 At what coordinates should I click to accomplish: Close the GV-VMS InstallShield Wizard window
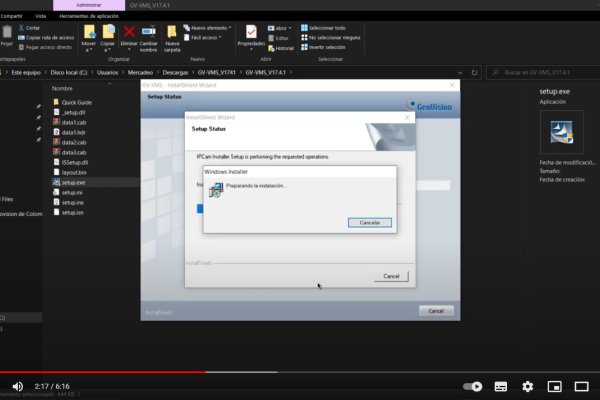[x=452, y=85]
